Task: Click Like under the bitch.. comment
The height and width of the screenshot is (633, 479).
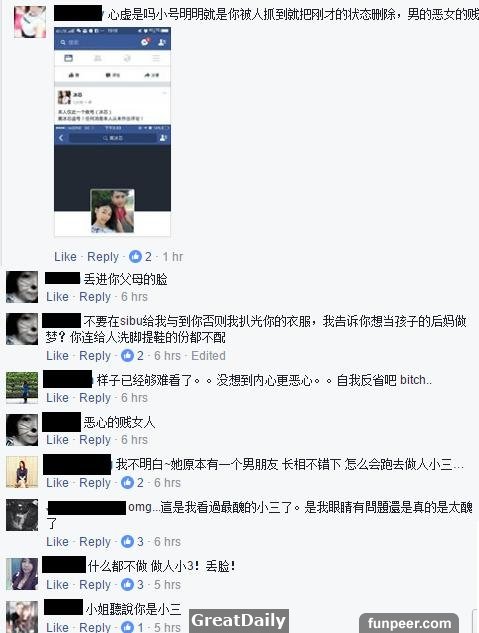Action: (57, 398)
